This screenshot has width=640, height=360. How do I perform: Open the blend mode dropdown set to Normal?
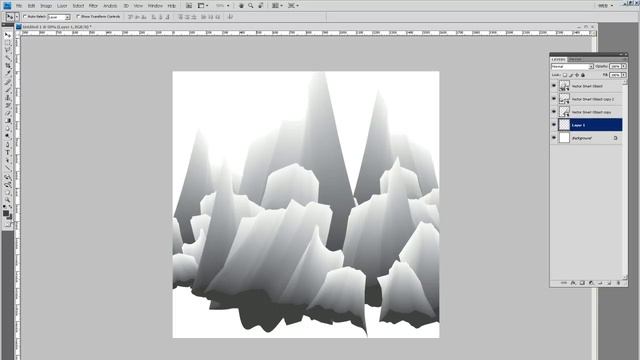point(572,66)
